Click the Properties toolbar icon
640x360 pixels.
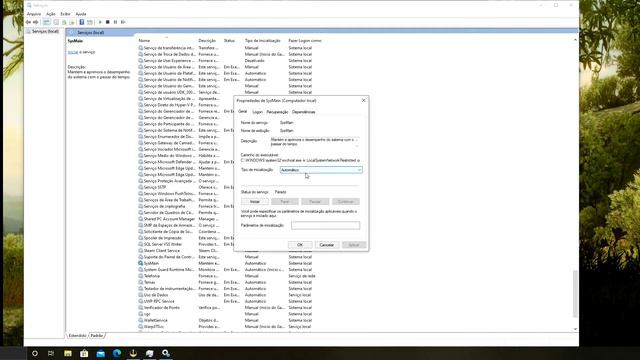(x=56, y=22)
